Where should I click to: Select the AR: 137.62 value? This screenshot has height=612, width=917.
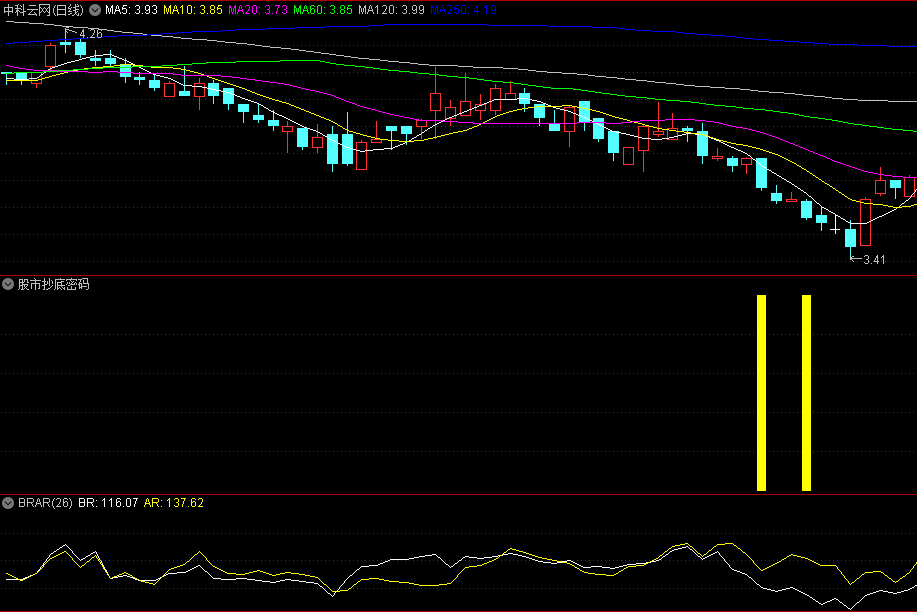pyautogui.click(x=174, y=503)
